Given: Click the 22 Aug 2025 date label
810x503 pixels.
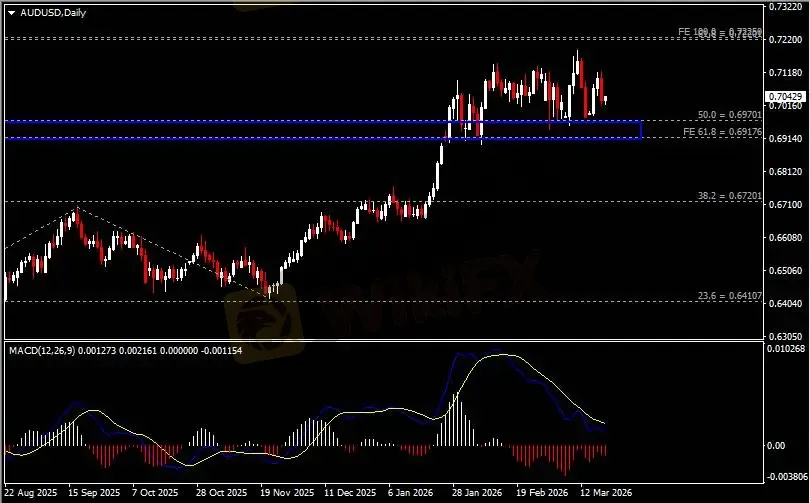Looking at the screenshot, I should click(31, 493).
